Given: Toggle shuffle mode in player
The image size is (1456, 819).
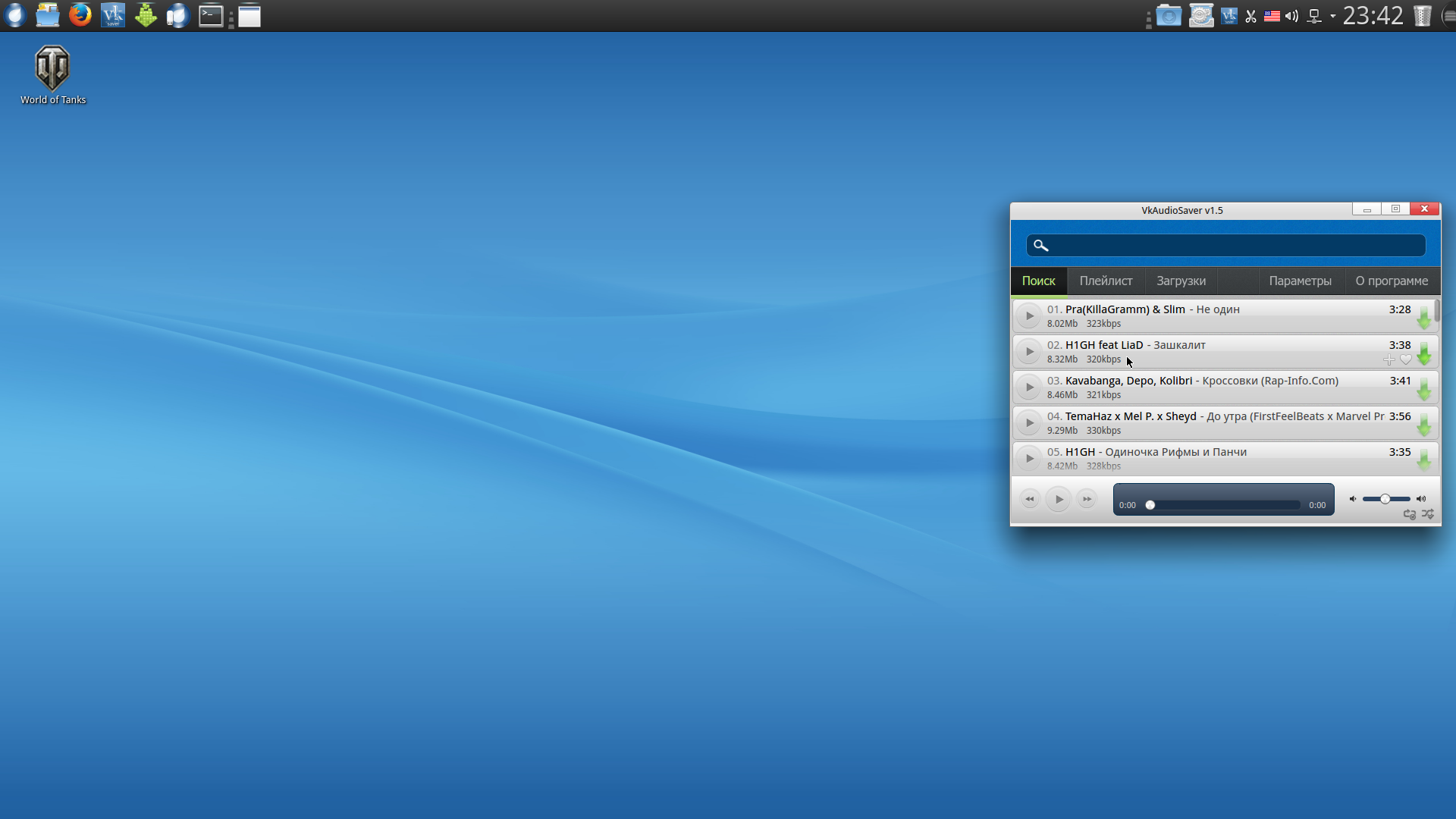Looking at the screenshot, I should click(1428, 514).
